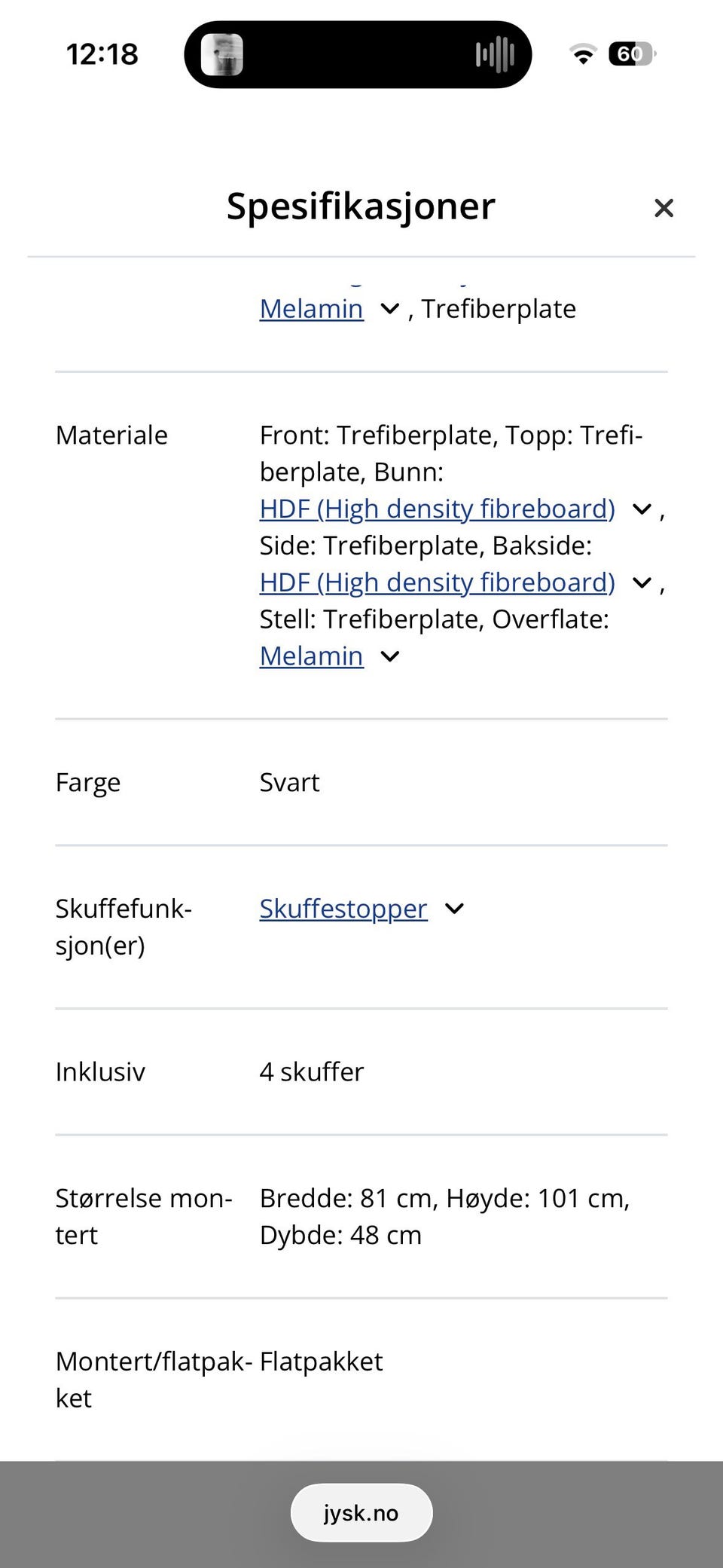Tap the battery level indicator

(632, 54)
